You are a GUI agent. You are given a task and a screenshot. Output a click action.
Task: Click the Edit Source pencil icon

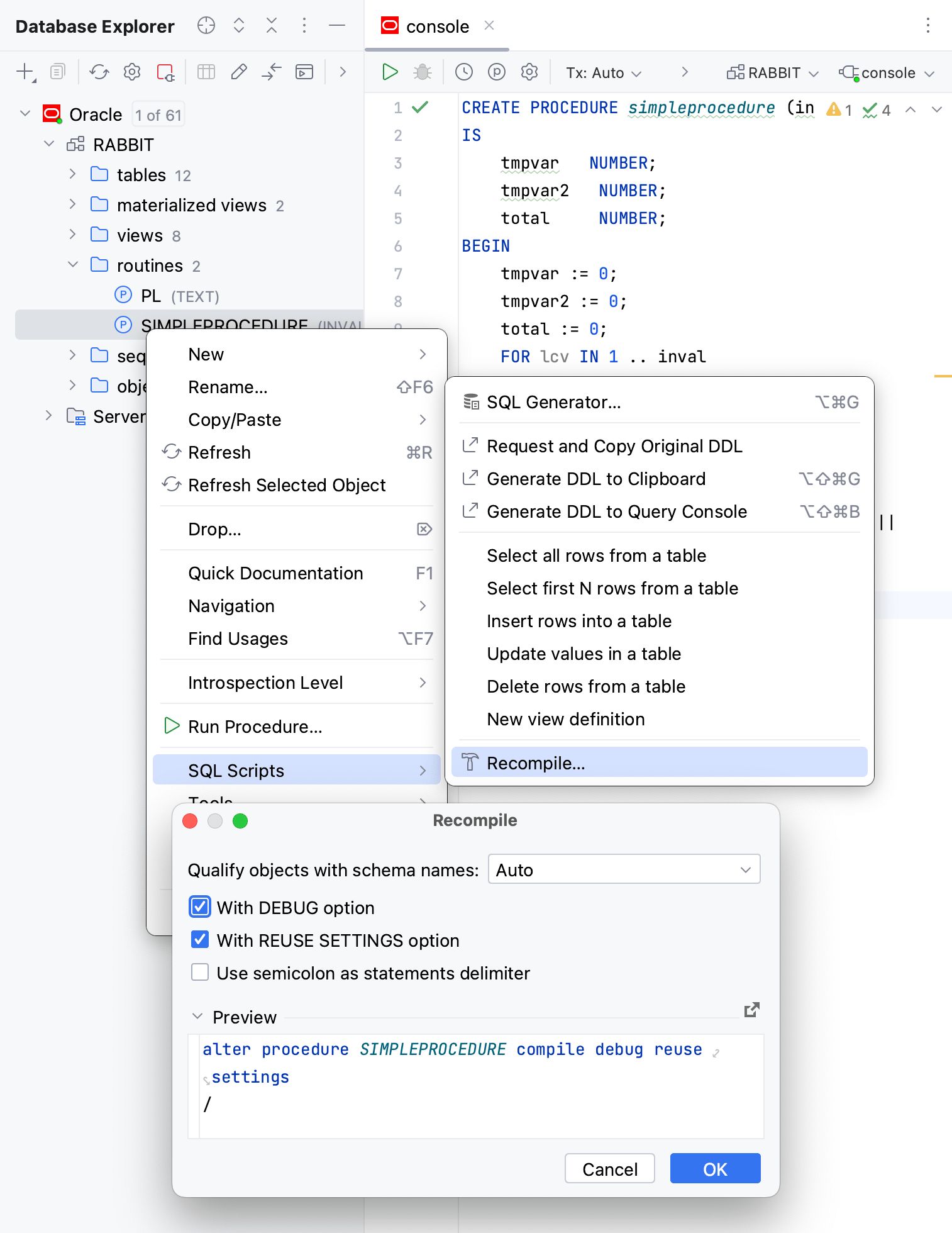pos(239,72)
